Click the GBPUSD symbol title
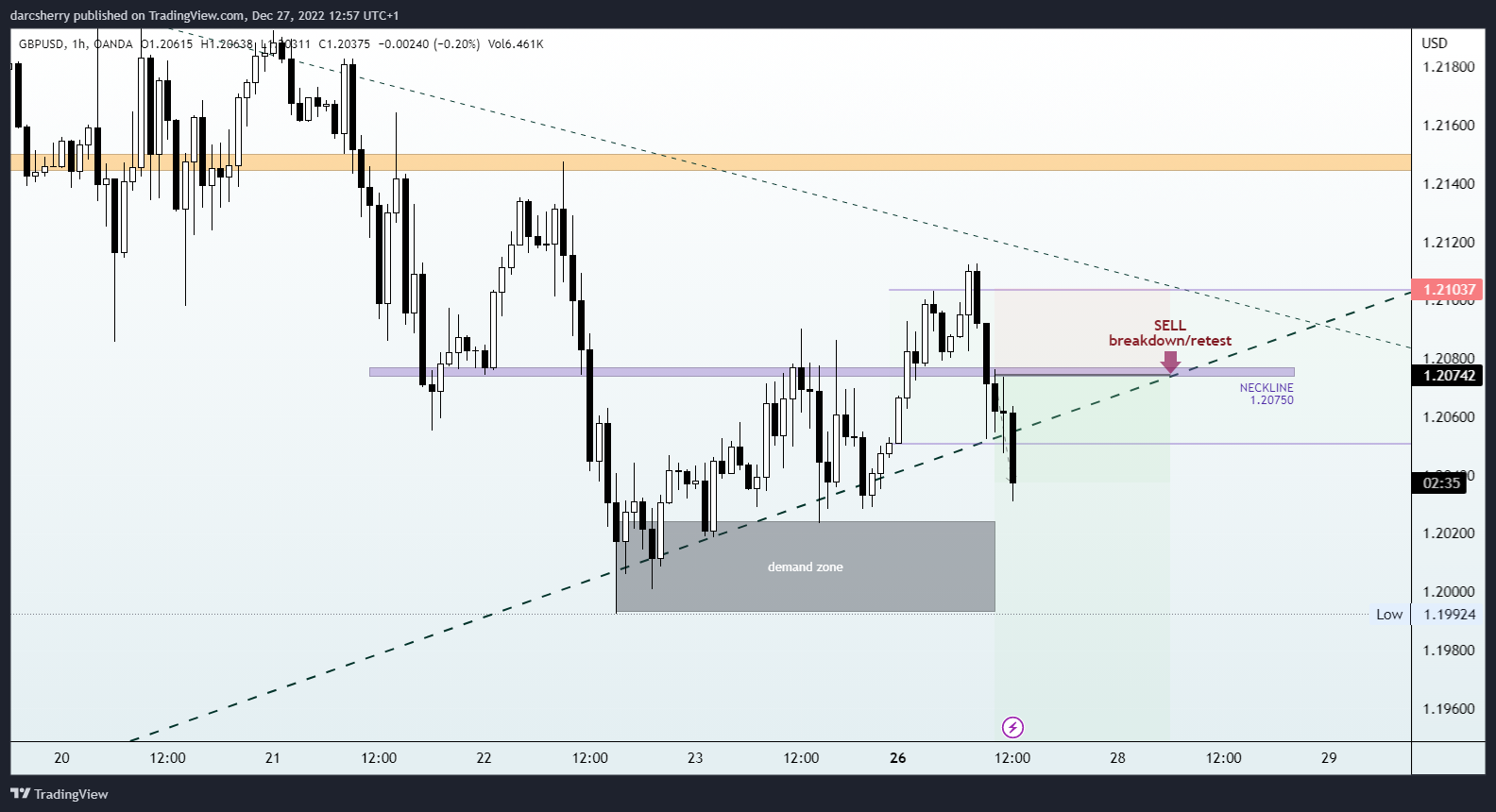Viewport: 1496px width, 812px height. click(x=42, y=44)
